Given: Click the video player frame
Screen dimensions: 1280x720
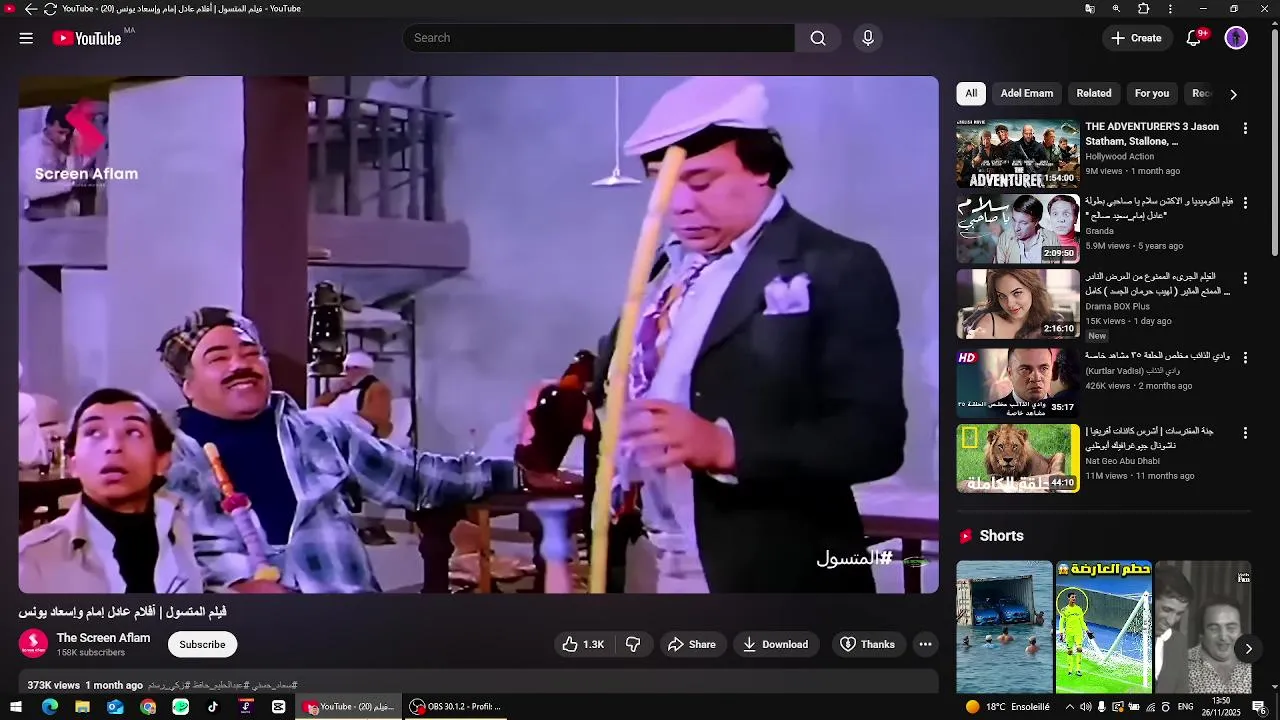Looking at the screenshot, I should (x=479, y=335).
